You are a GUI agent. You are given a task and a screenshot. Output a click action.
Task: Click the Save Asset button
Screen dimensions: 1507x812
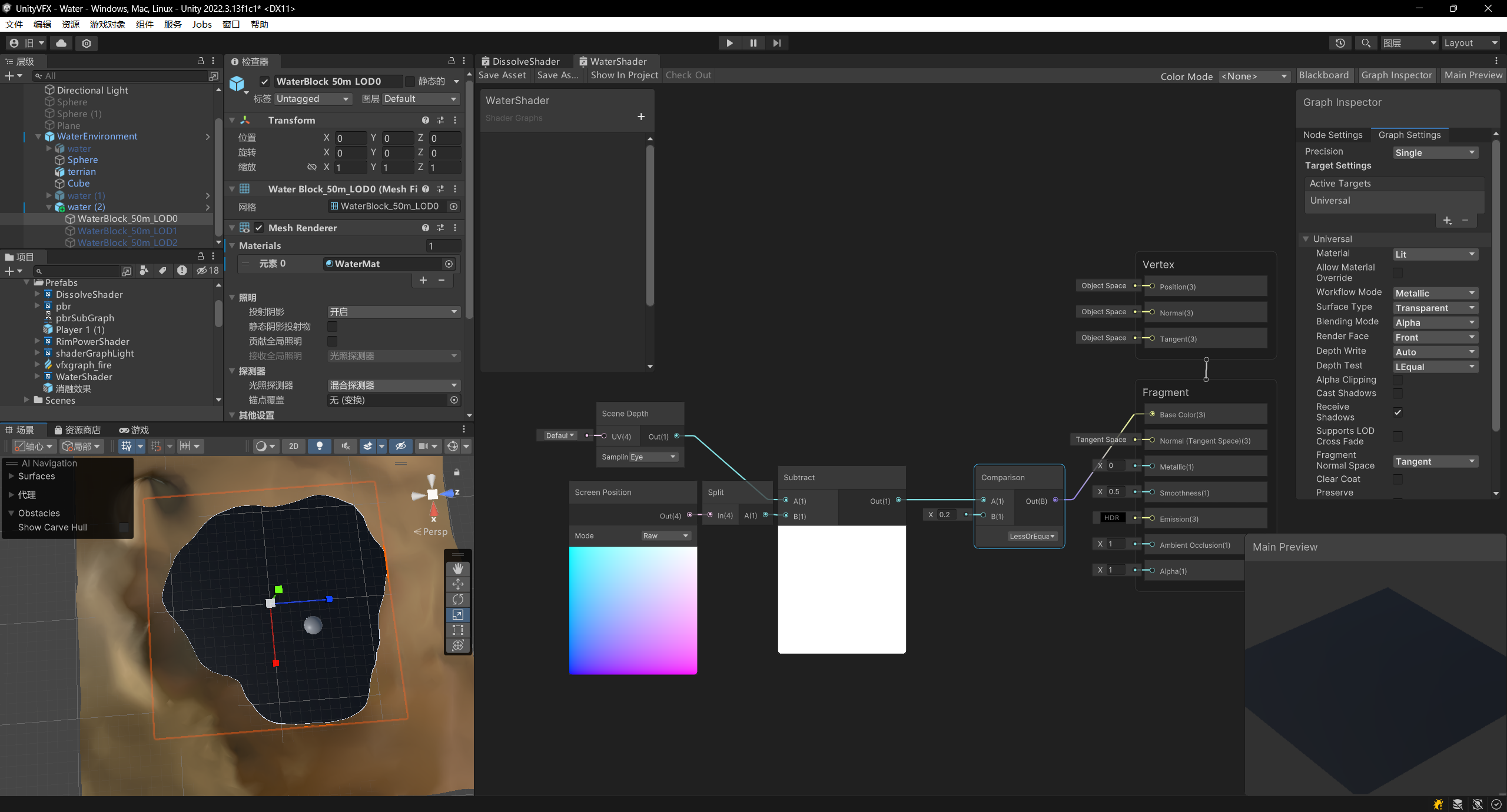tap(502, 75)
